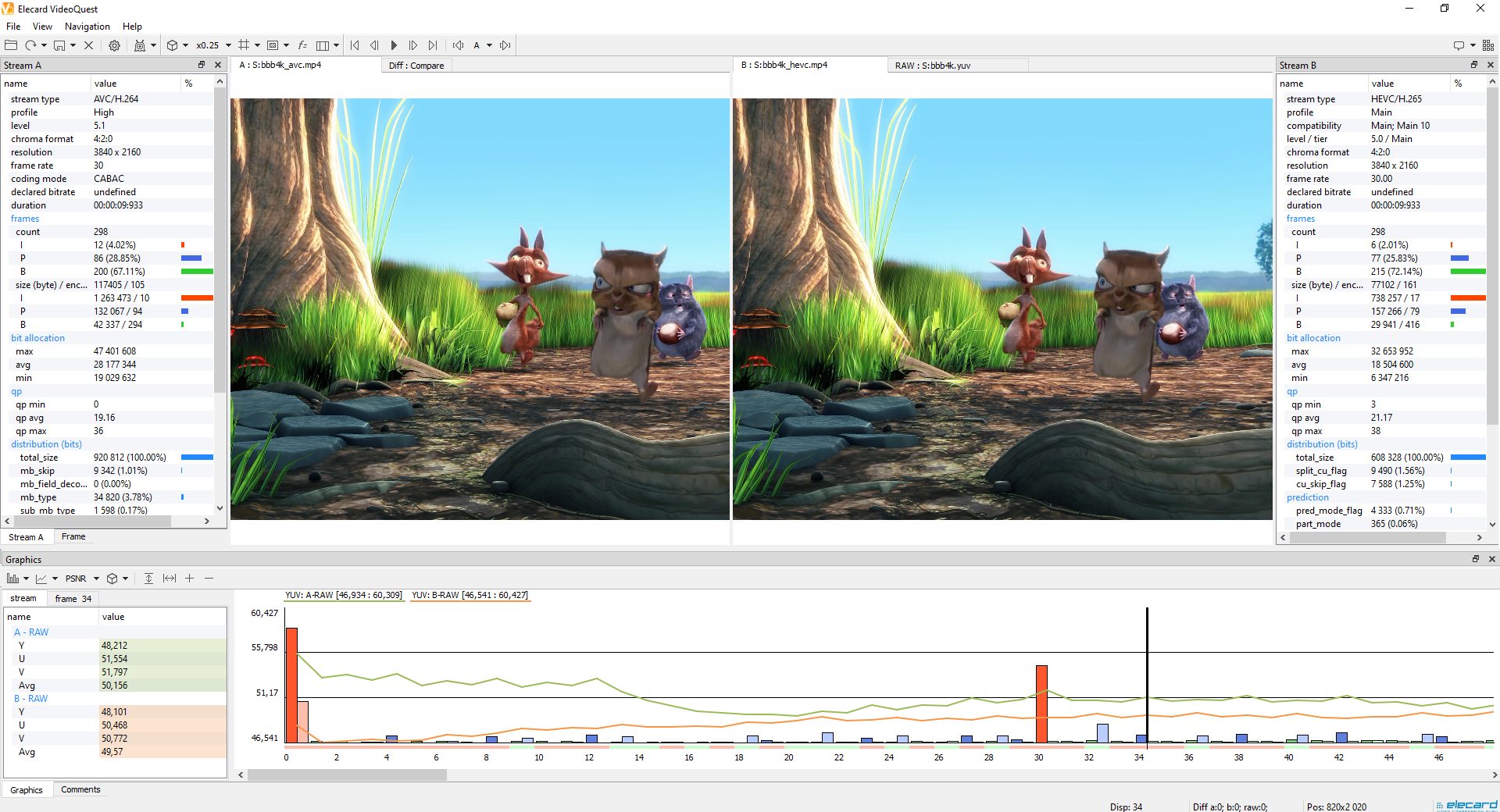The image size is (1500, 812).
Task: Toggle the overlay display icon
Action: 273,45
